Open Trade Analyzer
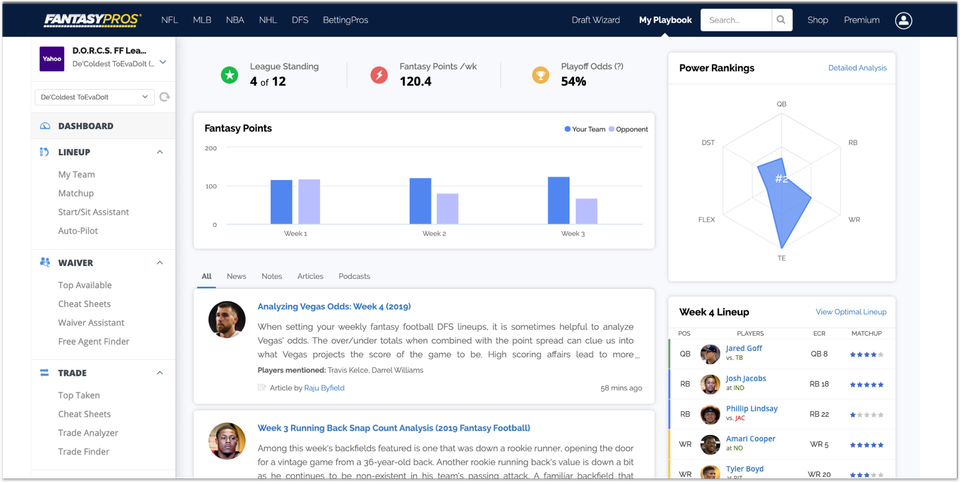This screenshot has width=960, height=482. 88,433
